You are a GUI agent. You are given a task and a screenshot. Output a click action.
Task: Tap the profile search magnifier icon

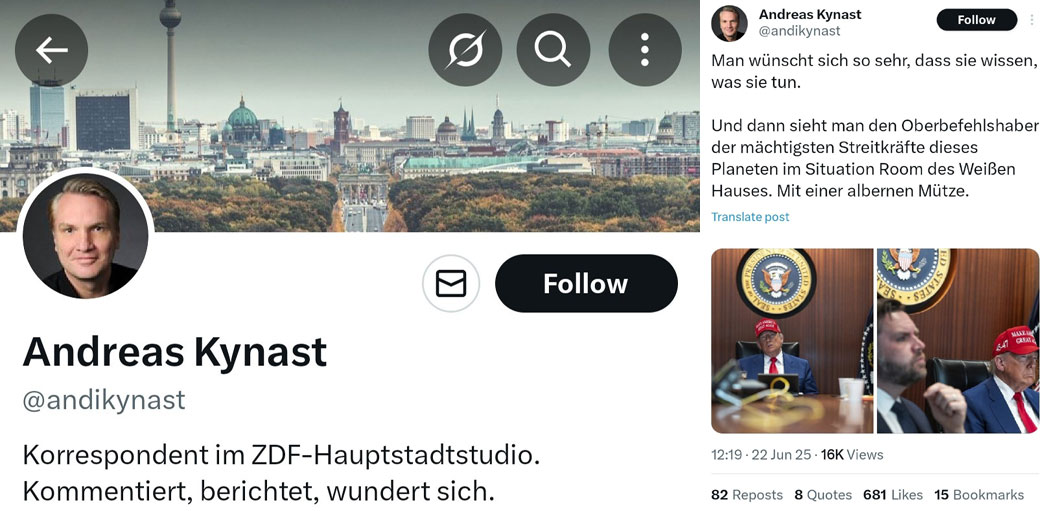tap(553, 50)
